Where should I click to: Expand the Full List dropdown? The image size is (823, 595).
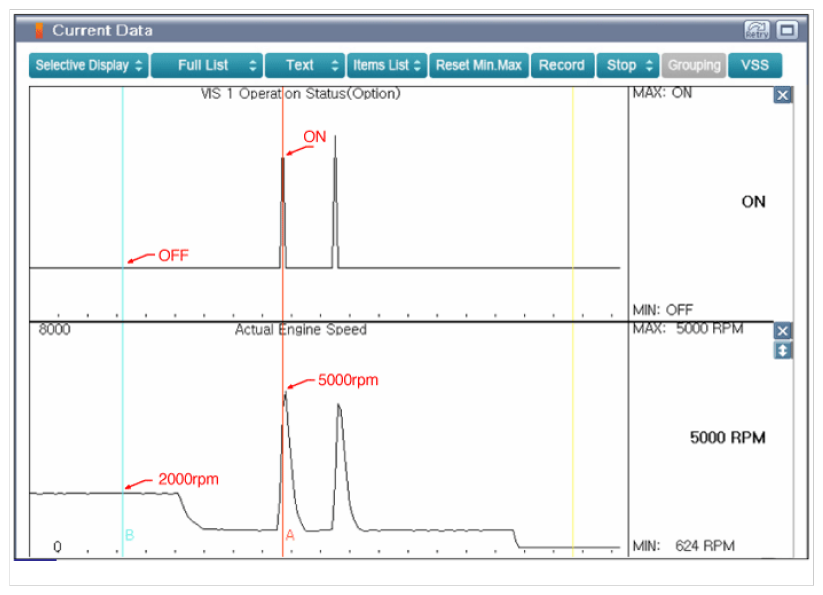coord(207,65)
